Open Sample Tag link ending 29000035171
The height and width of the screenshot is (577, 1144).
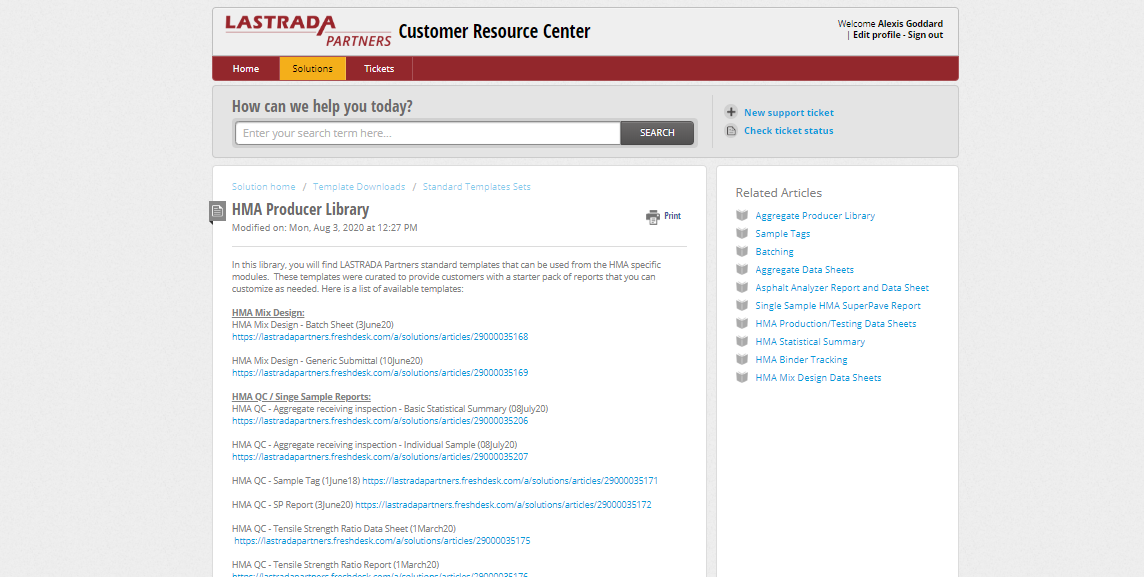(511, 481)
